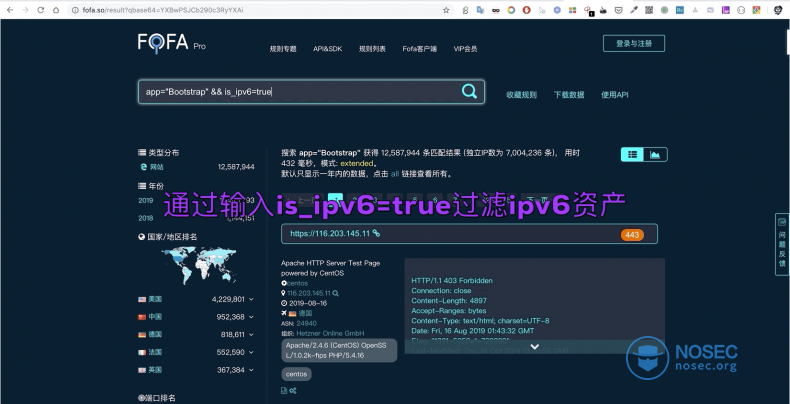Click the 'extended' mode link
Screen dimensions: 790x404
357,163
